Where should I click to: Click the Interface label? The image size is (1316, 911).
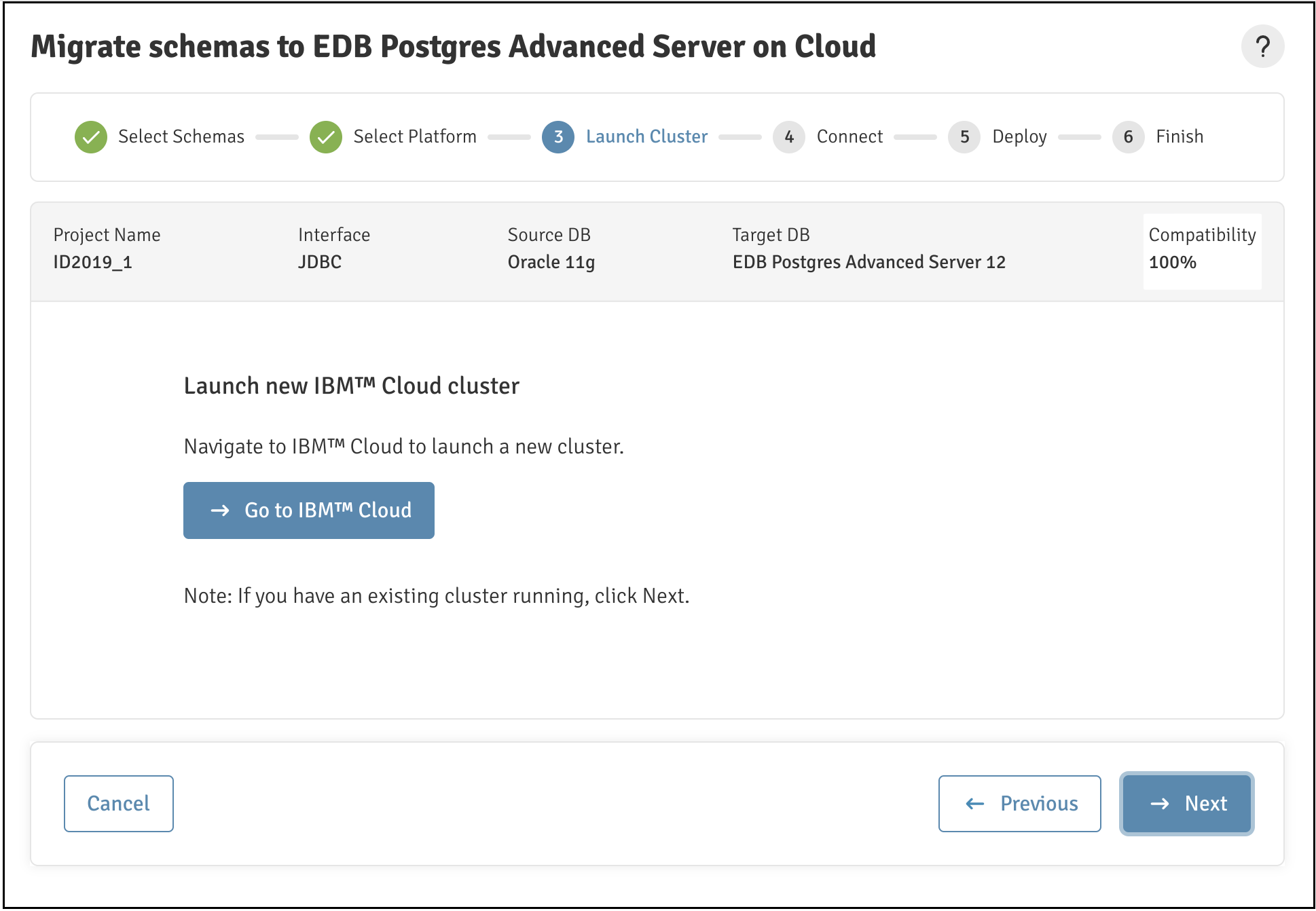coord(334,235)
